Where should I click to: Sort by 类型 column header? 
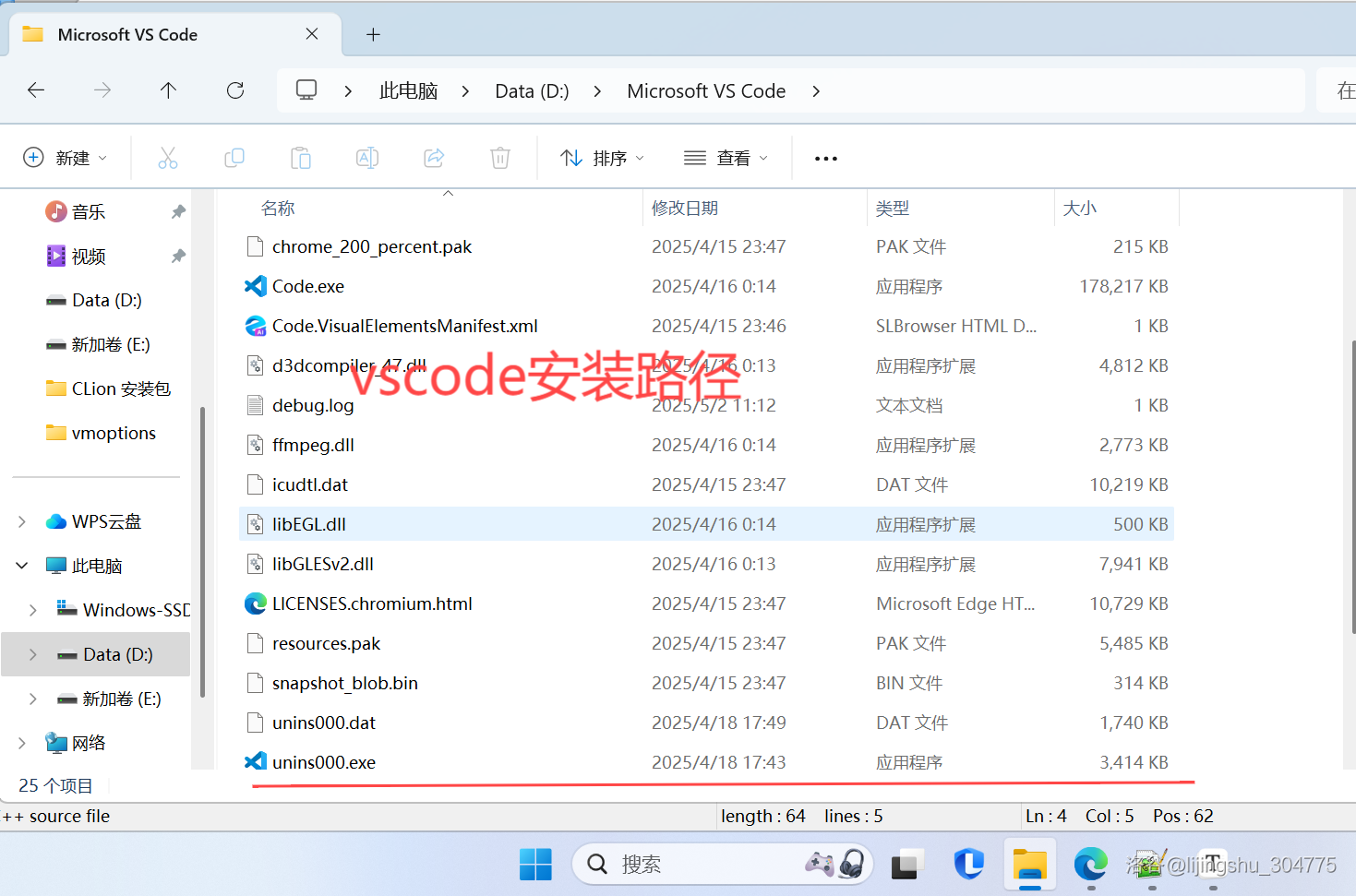[x=893, y=209]
